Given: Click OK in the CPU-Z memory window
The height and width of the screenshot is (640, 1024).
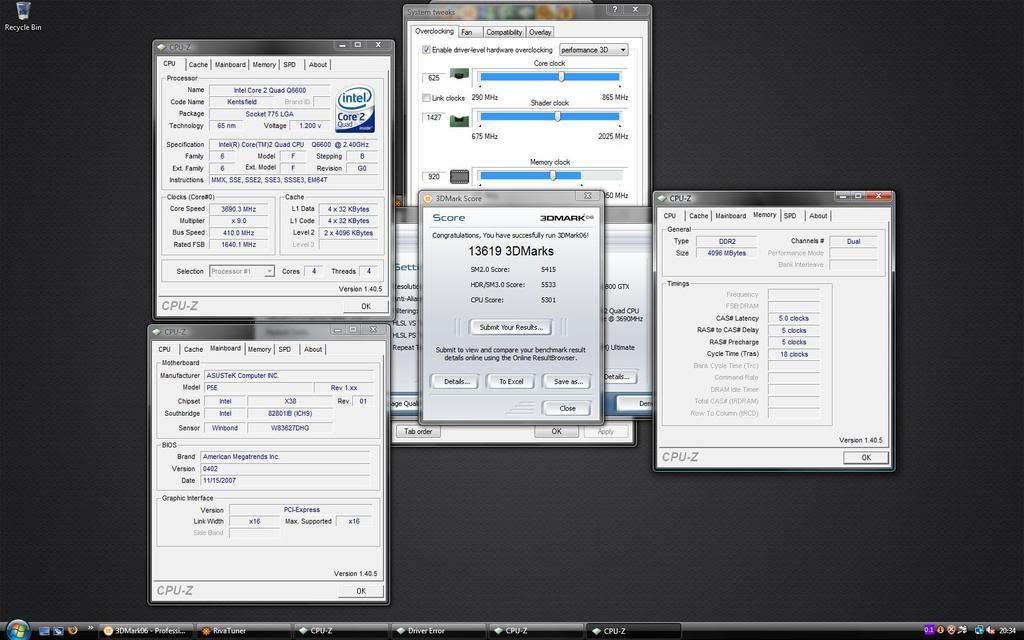Looking at the screenshot, I should 866,458.
